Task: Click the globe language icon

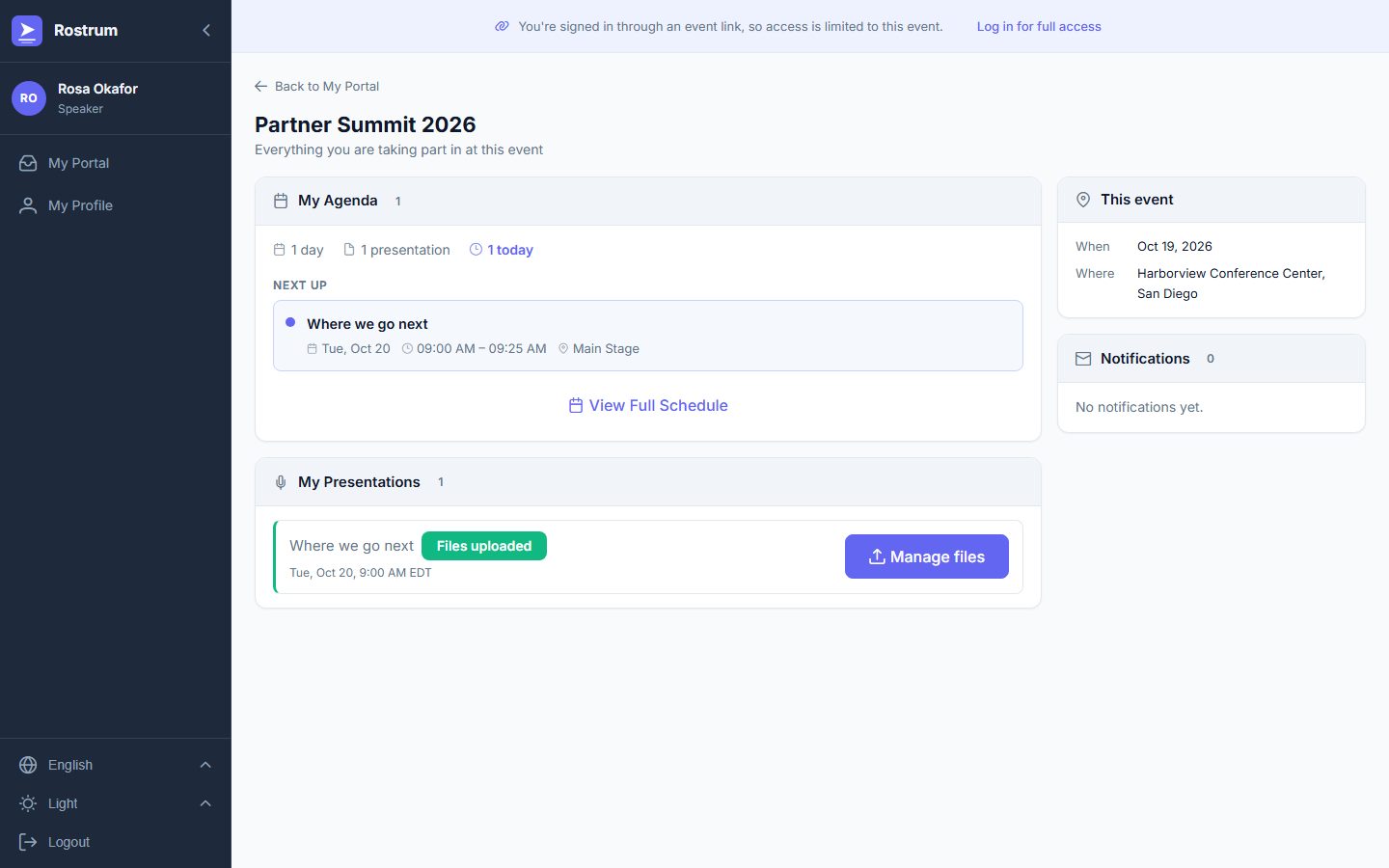Action: click(x=28, y=765)
